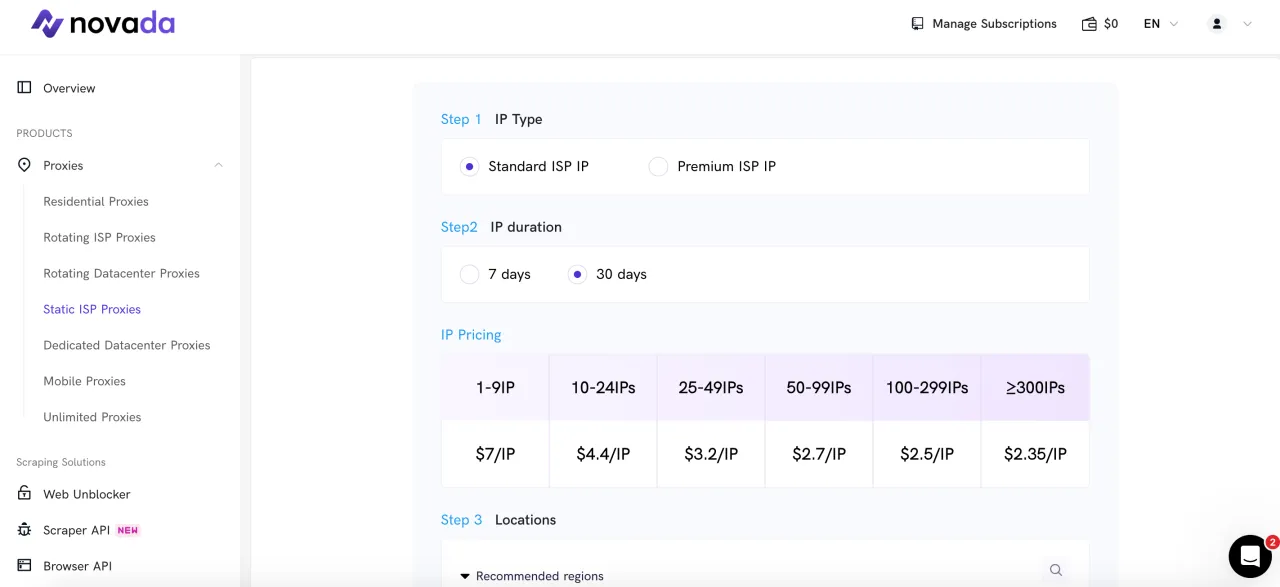Click the Scraper API bug icon
The height and width of the screenshot is (587, 1280).
(24, 530)
